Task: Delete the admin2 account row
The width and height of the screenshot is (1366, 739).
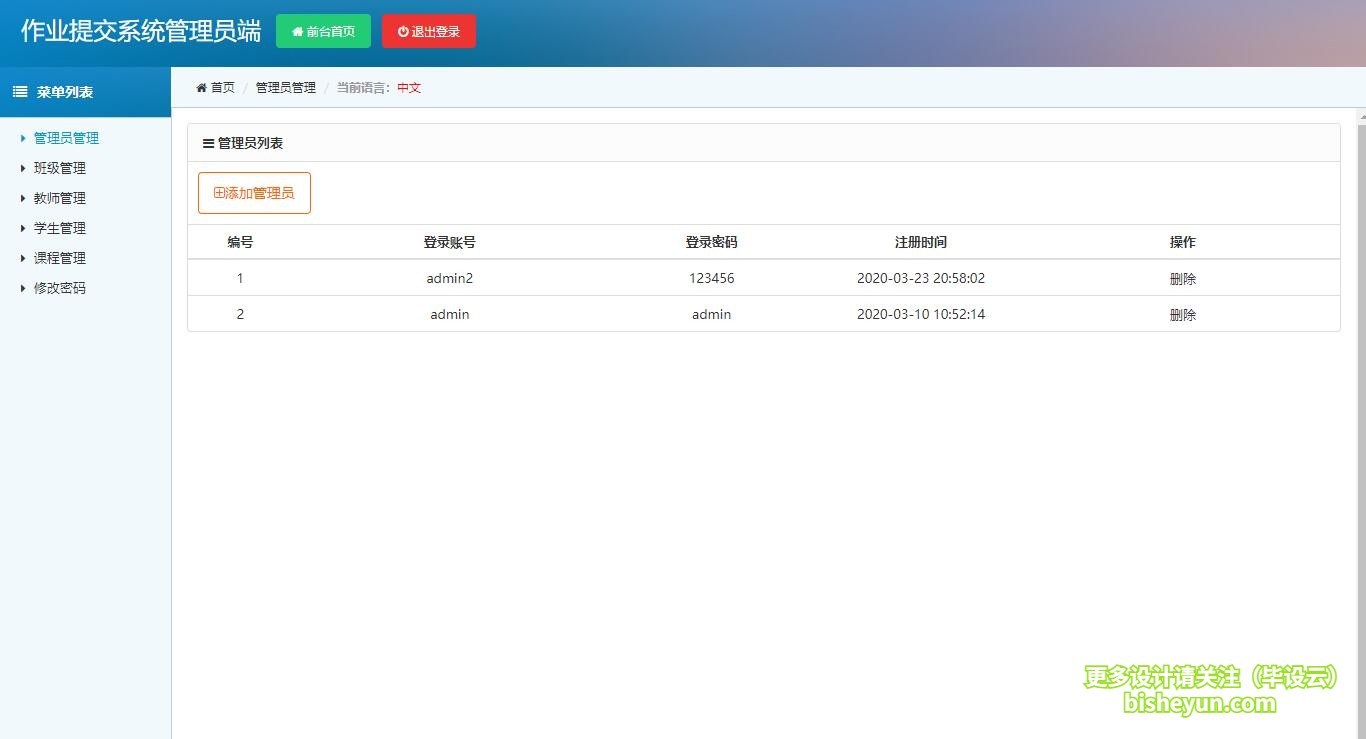Action: point(1183,279)
